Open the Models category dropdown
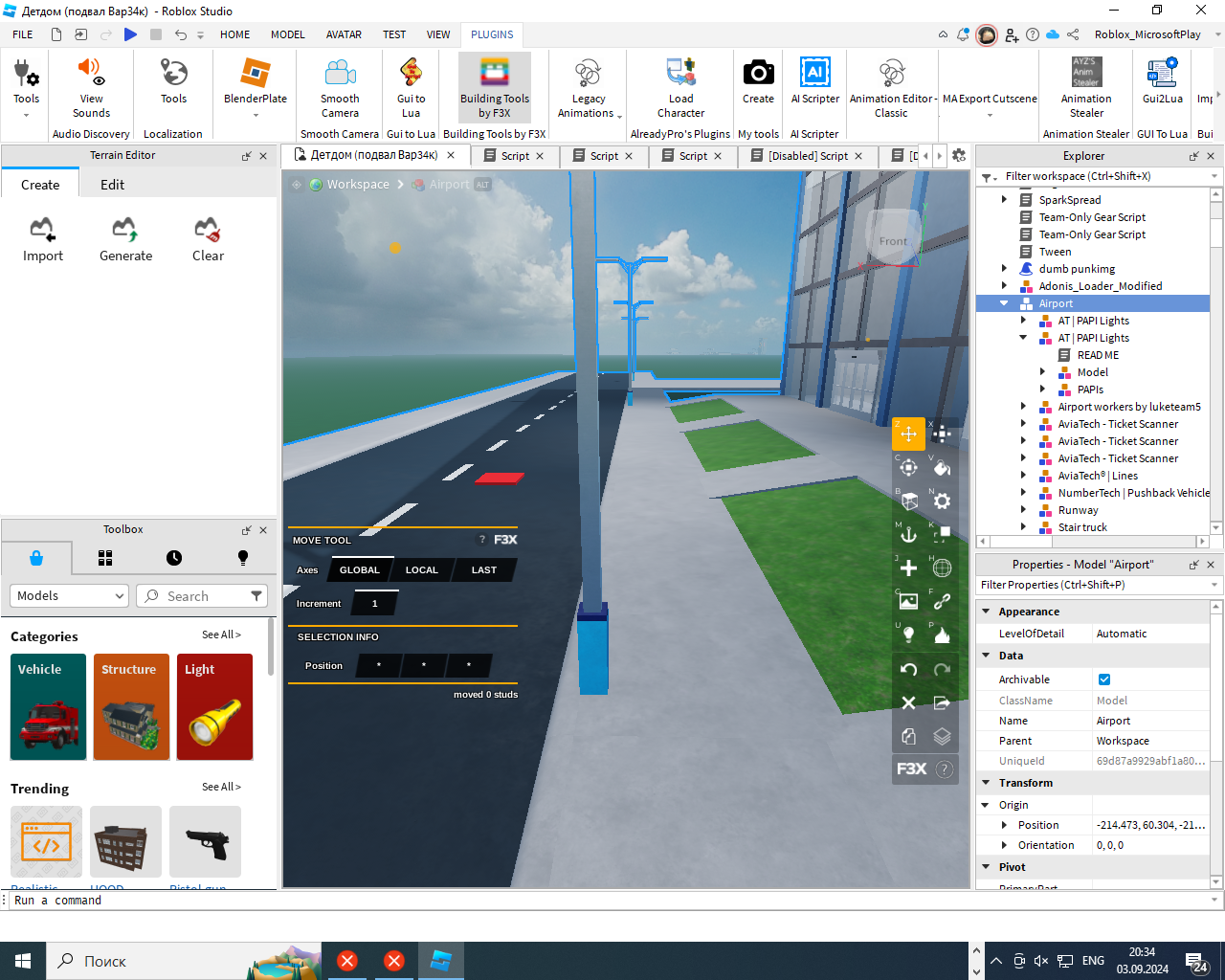The width and height of the screenshot is (1225, 980). click(x=69, y=596)
